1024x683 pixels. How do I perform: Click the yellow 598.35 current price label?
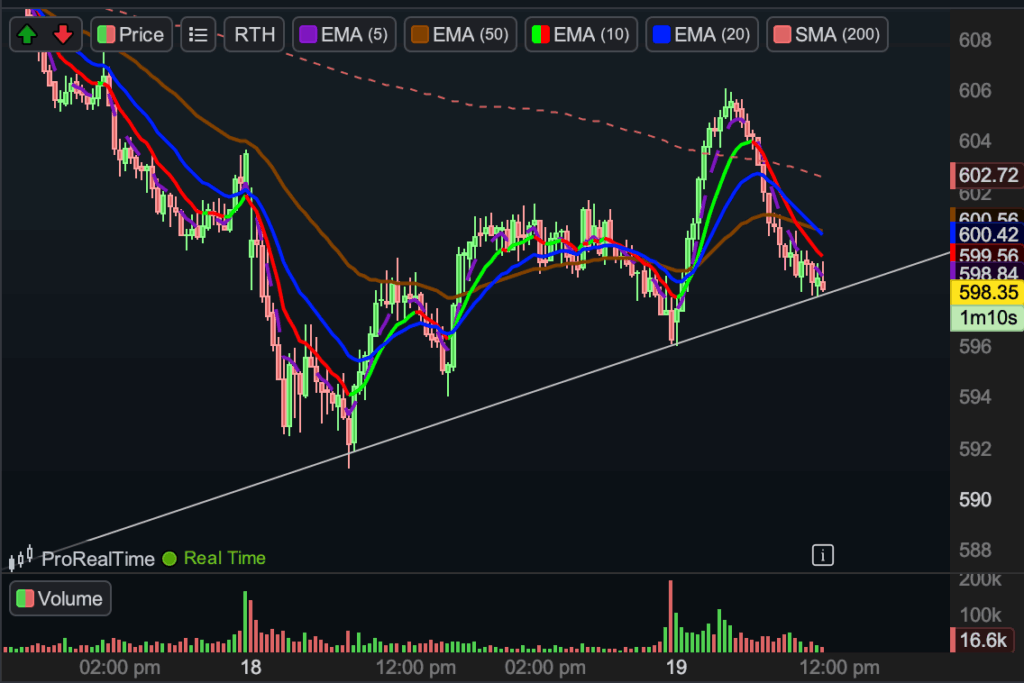[x=988, y=293]
